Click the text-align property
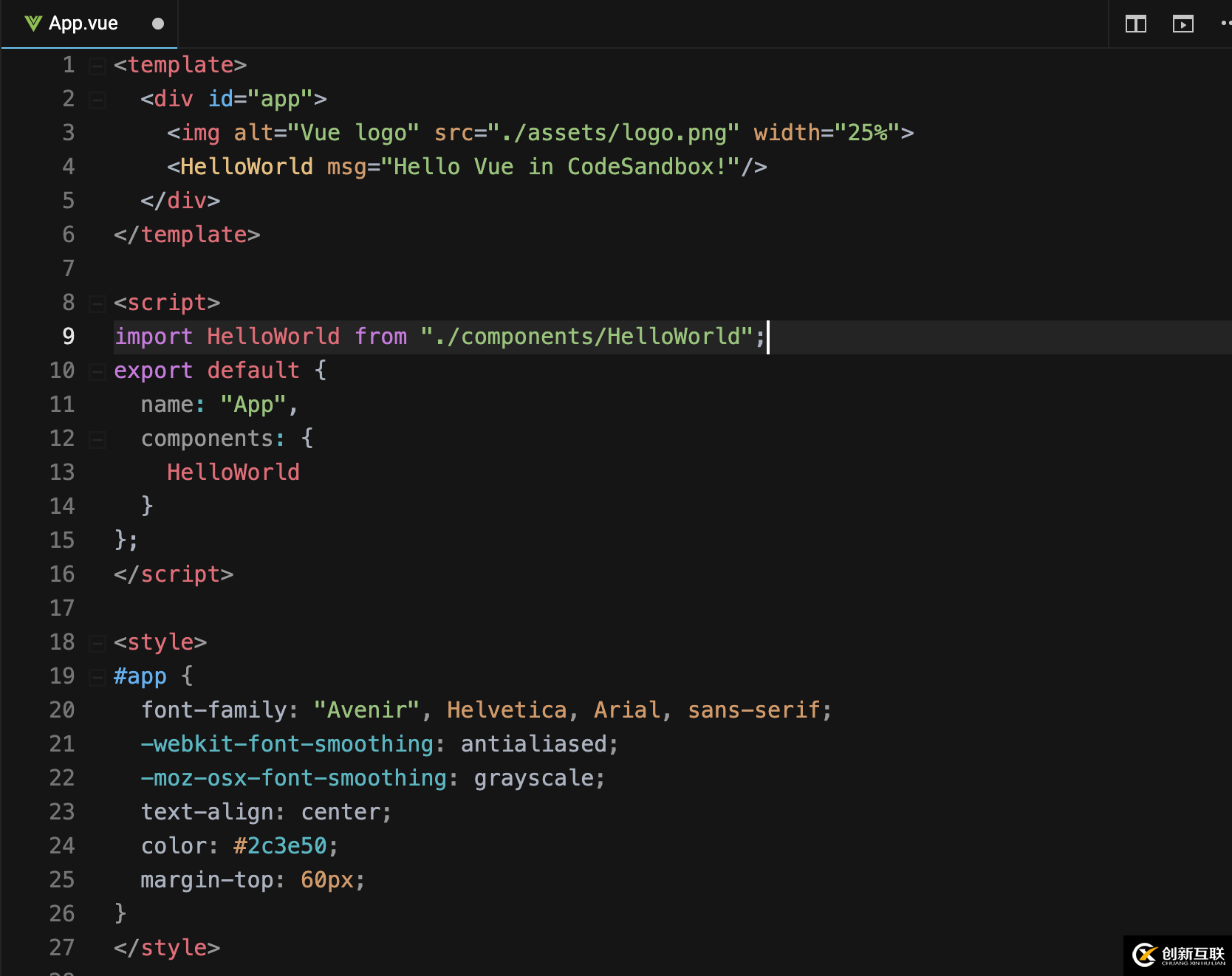Screen dimensions: 1232x976 click(x=207, y=812)
